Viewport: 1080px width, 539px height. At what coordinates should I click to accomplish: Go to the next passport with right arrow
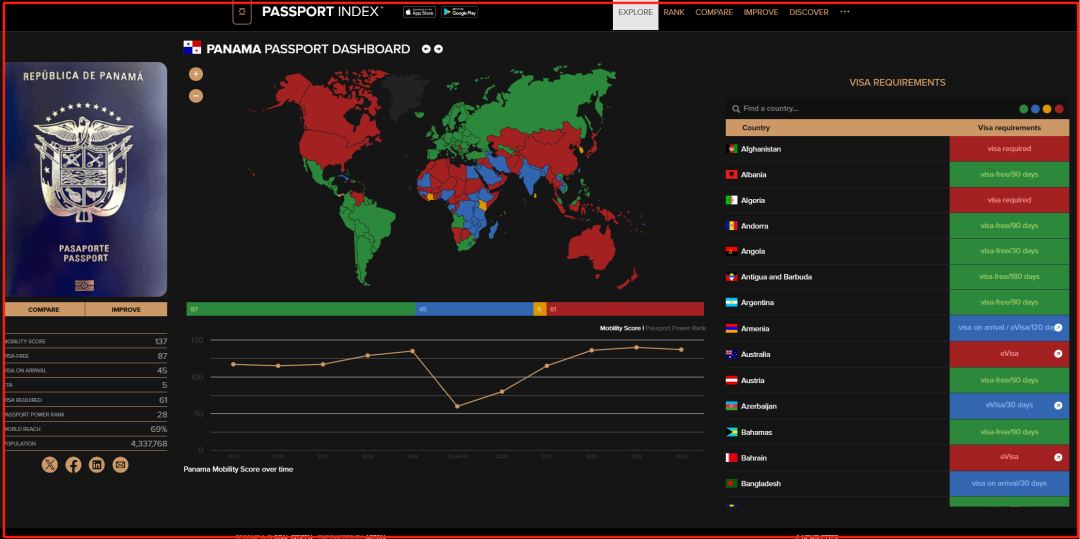(x=438, y=49)
